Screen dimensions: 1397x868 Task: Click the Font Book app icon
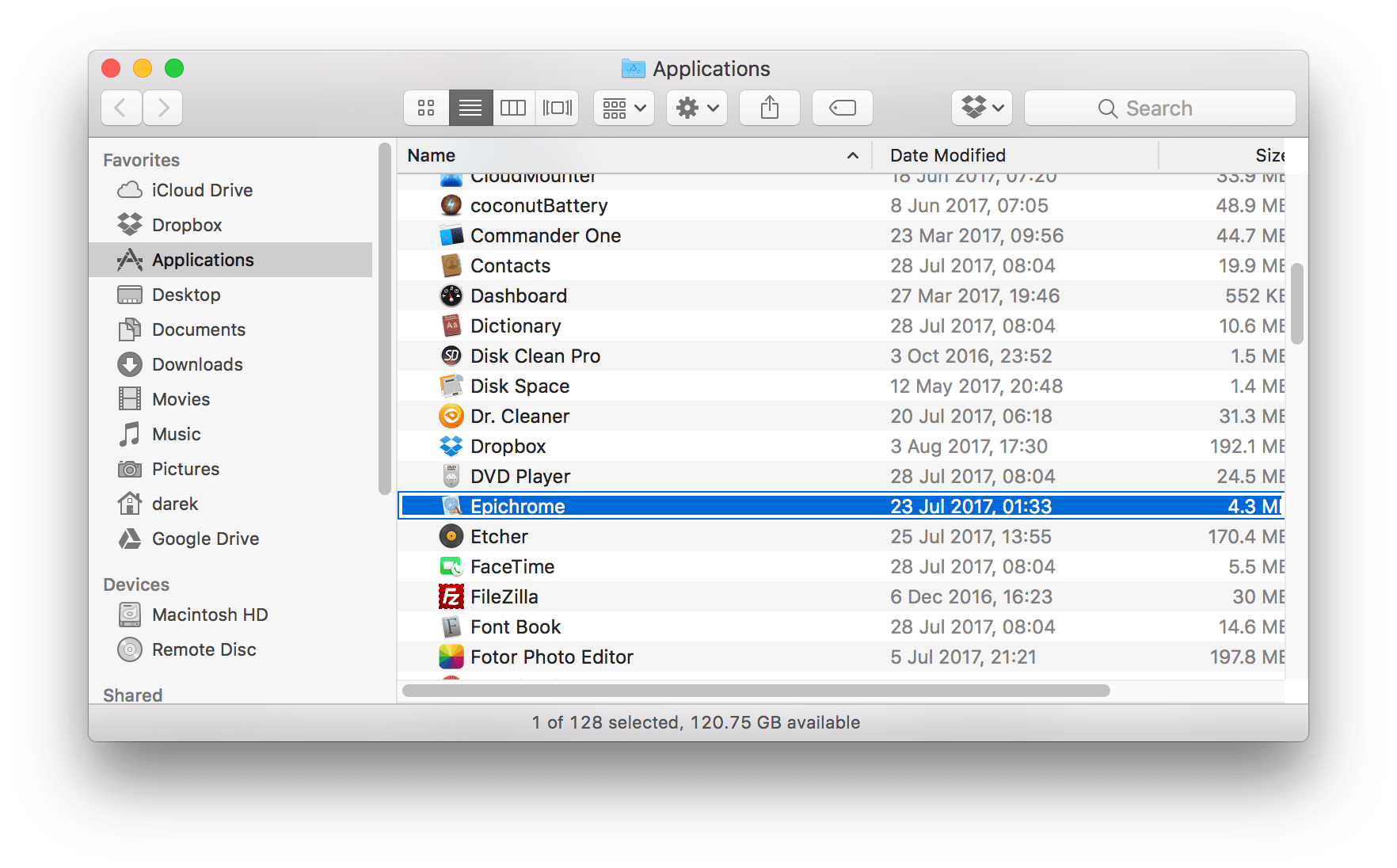pyautogui.click(x=451, y=626)
